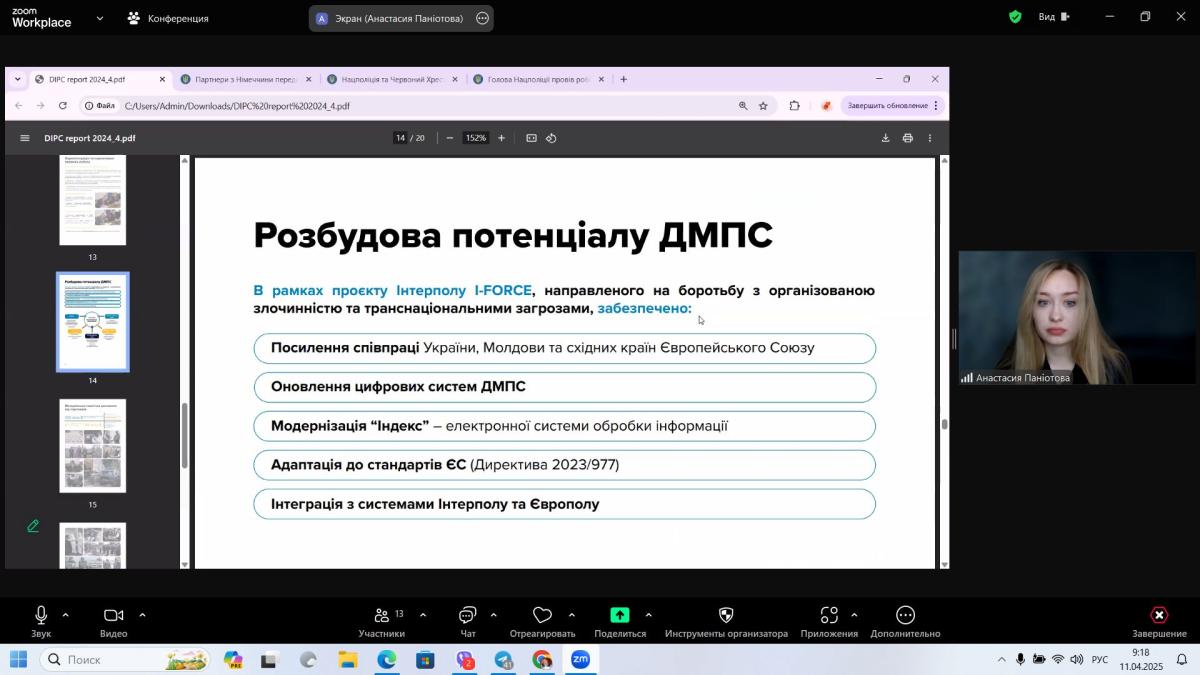
Task: Click the End meeting button (Завершение)
Action: 1159,616
